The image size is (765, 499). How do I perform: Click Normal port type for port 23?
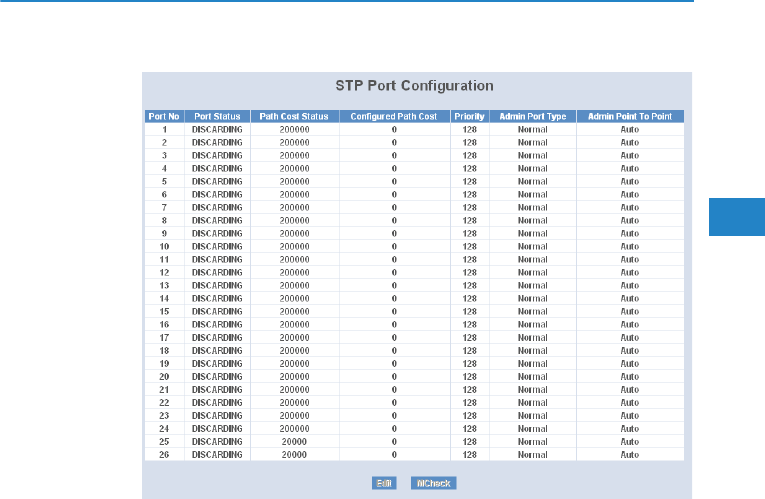pyautogui.click(x=533, y=416)
